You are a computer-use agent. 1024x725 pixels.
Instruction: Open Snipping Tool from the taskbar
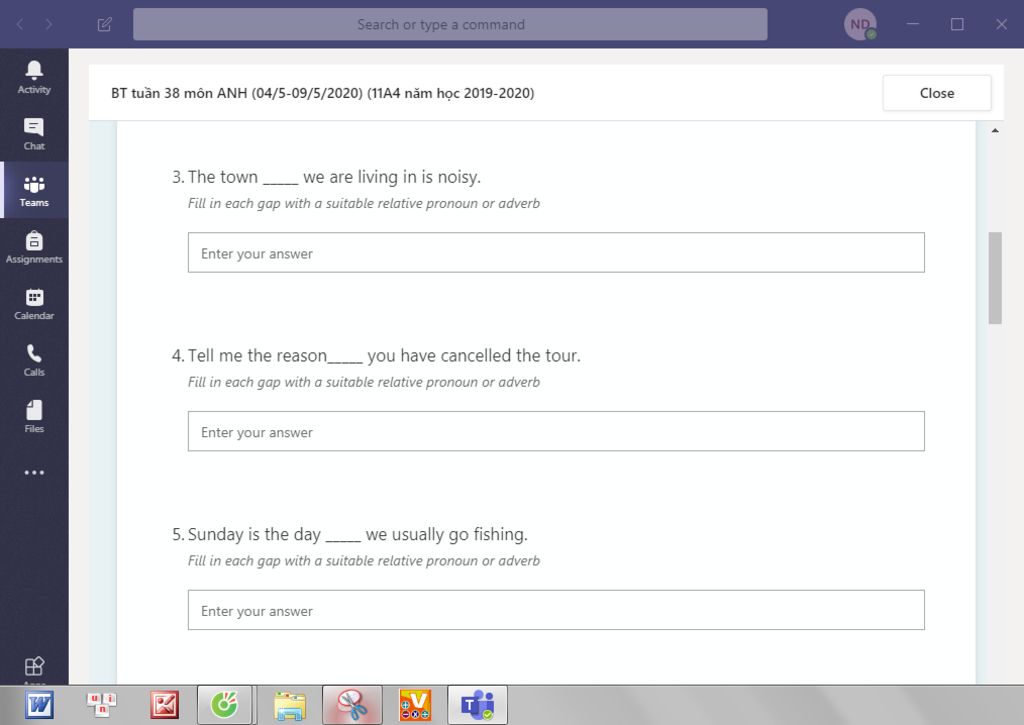[x=352, y=705]
